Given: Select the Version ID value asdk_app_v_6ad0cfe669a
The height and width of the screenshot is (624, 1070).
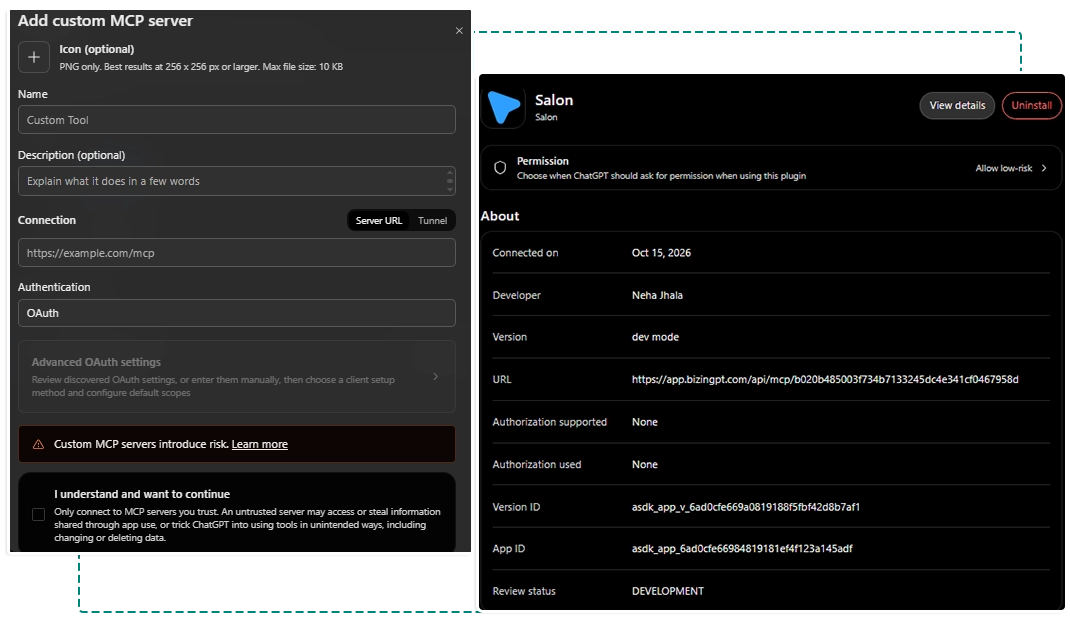Looking at the screenshot, I should (746, 507).
